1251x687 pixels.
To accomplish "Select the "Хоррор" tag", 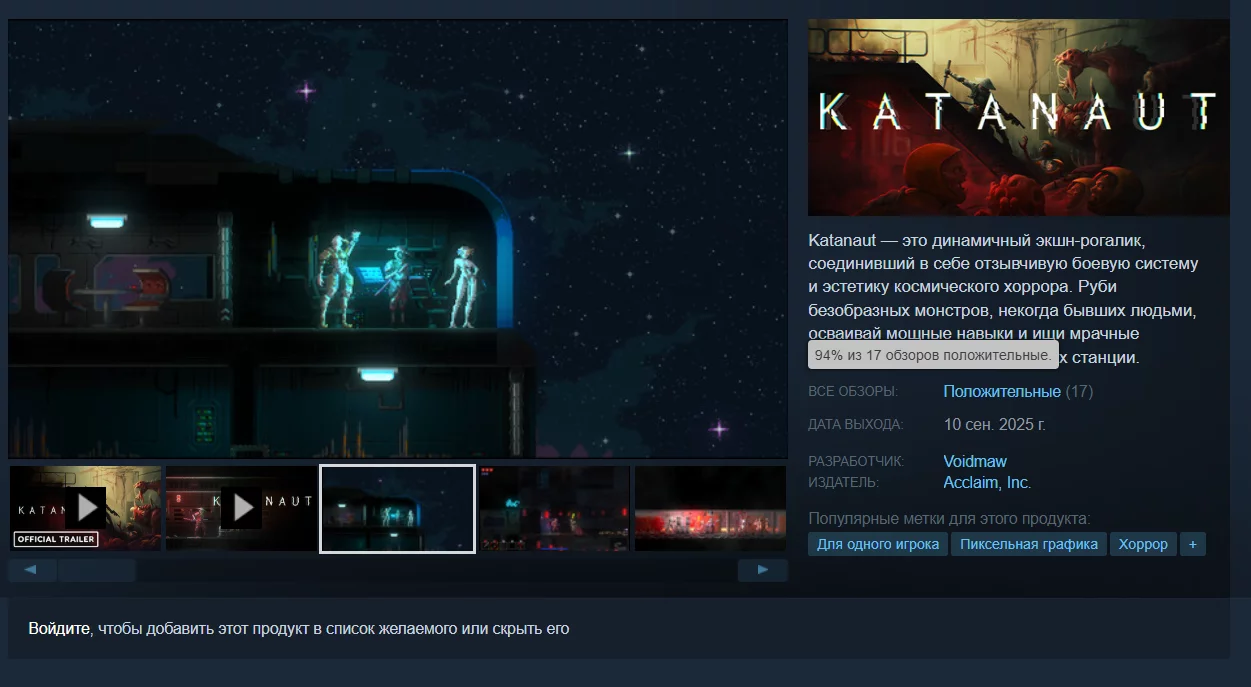I will pos(1143,544).
